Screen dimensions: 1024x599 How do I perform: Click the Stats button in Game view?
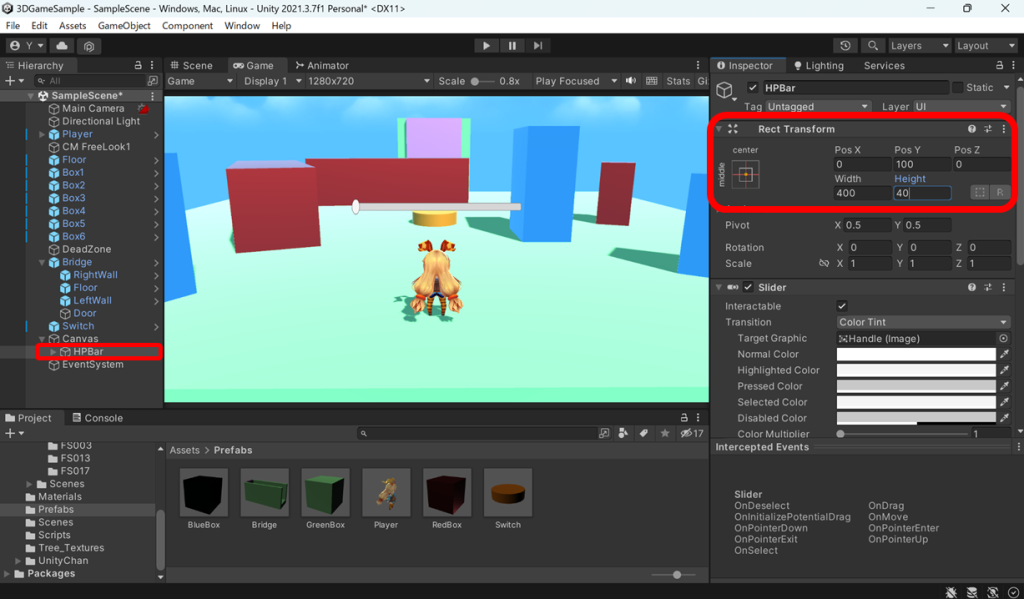(677, 81)
